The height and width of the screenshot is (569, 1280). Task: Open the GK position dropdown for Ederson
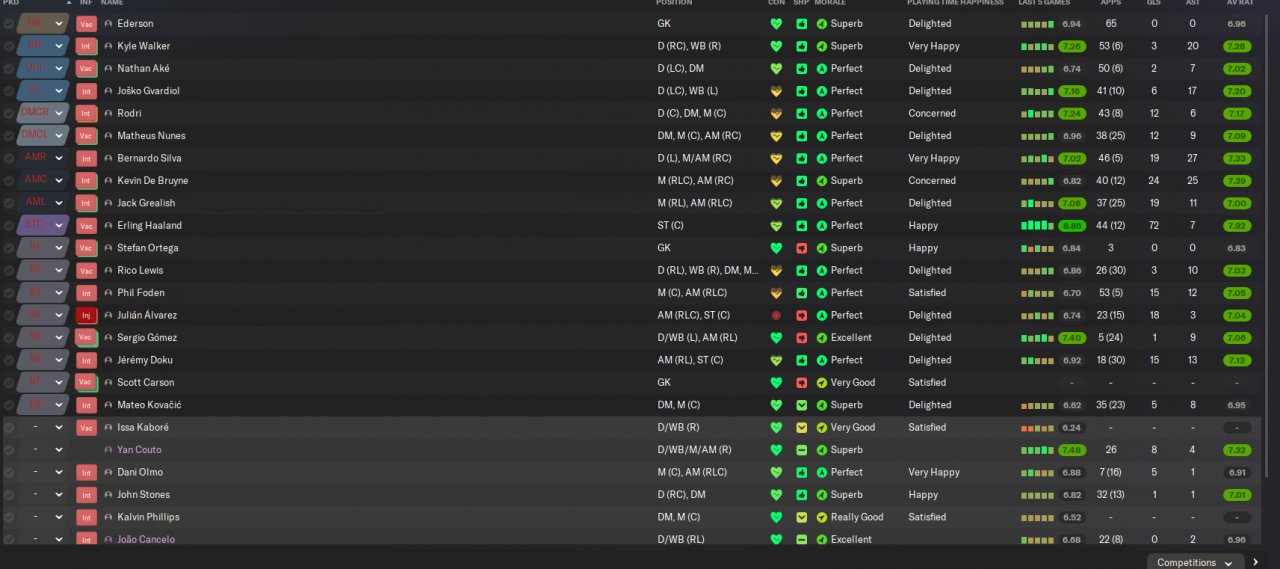point(43,23)
